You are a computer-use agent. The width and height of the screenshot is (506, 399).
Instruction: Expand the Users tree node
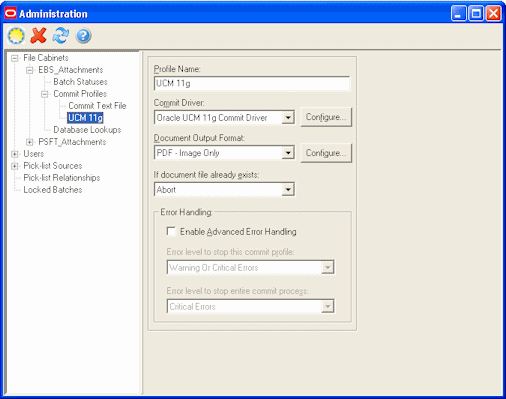click(14, 154)
